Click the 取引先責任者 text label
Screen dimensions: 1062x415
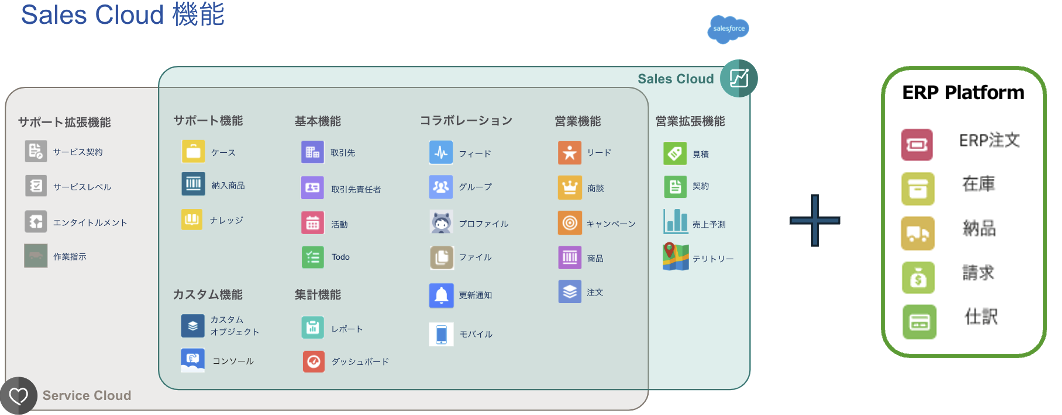tap(356, 190)
